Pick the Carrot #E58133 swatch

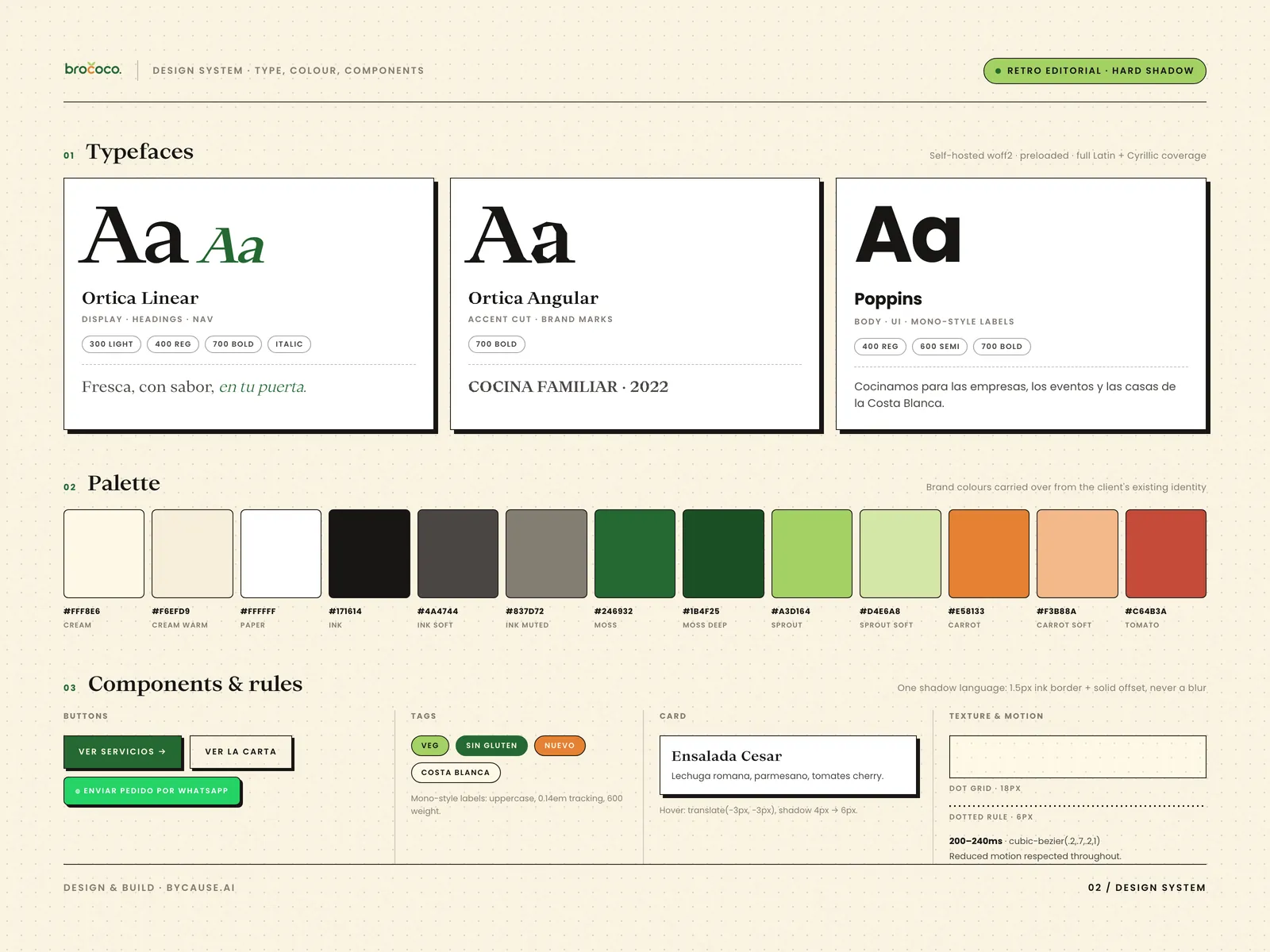click(989, 554)
